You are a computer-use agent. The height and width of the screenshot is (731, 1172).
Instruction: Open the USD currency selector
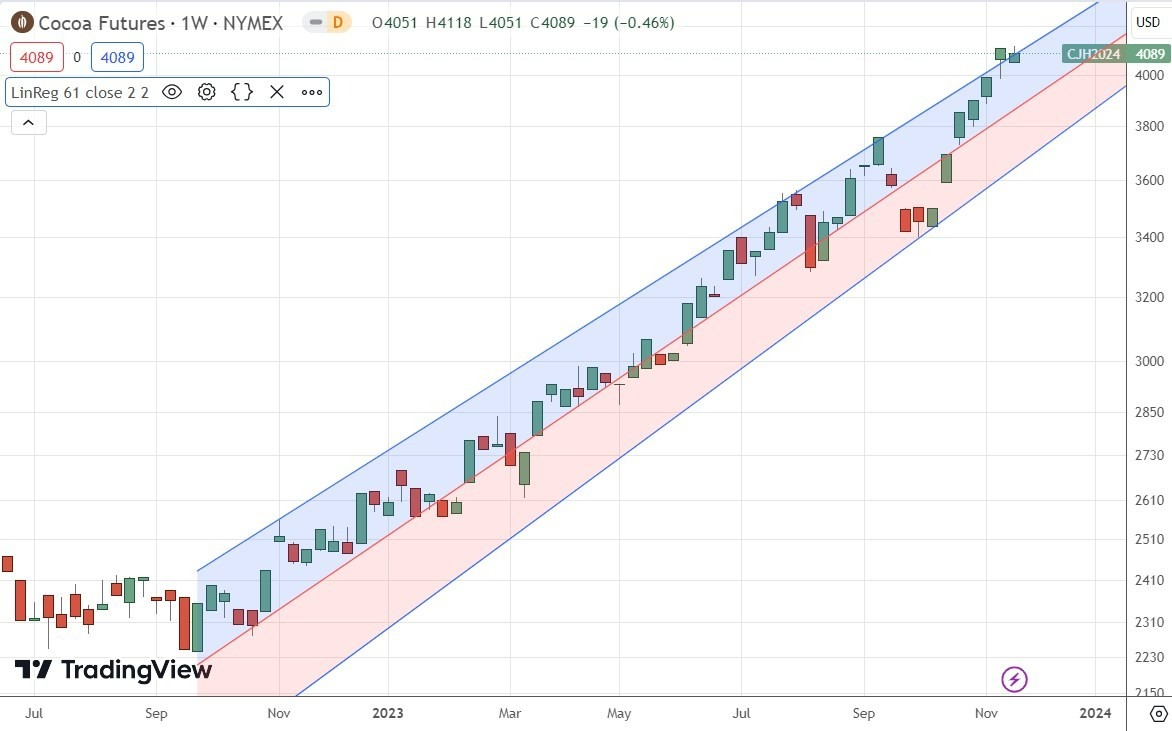tap(1146, 21)
